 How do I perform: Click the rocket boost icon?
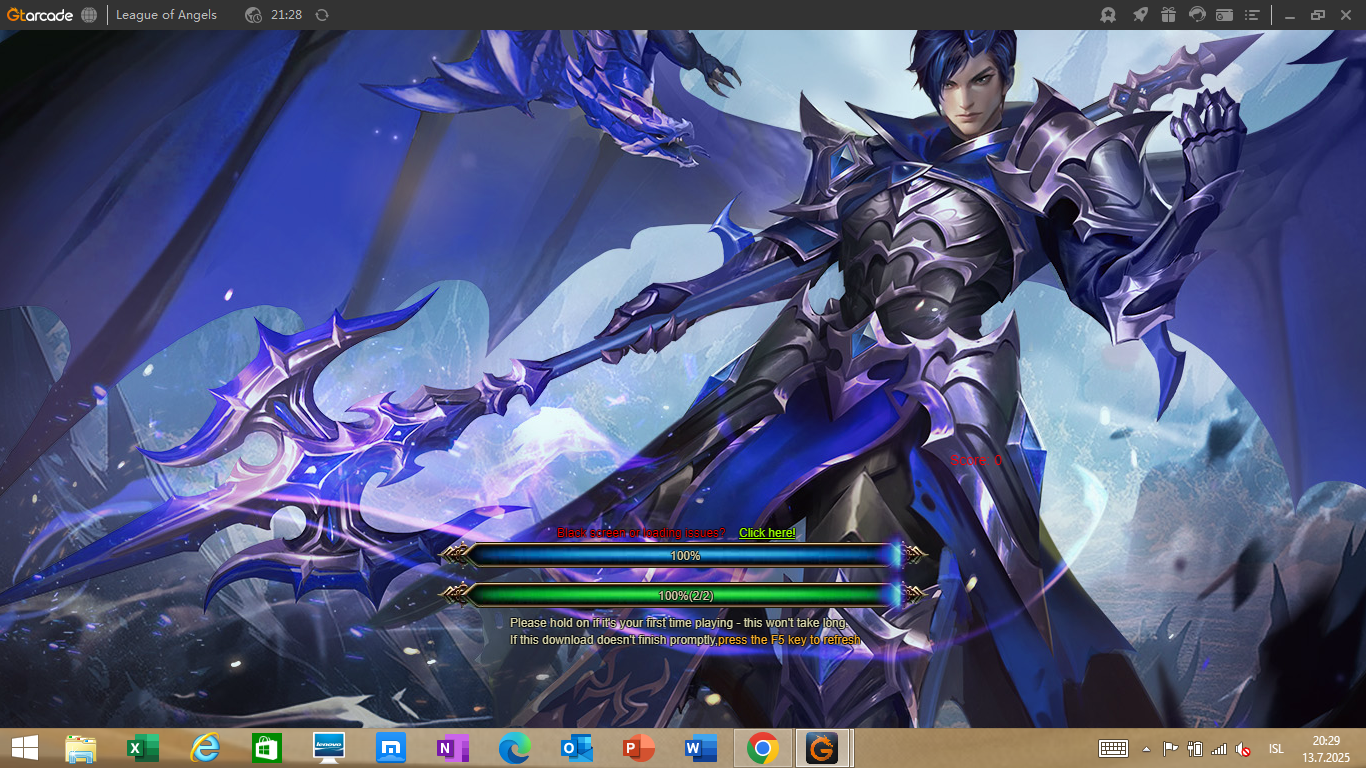click(1139, 15)
